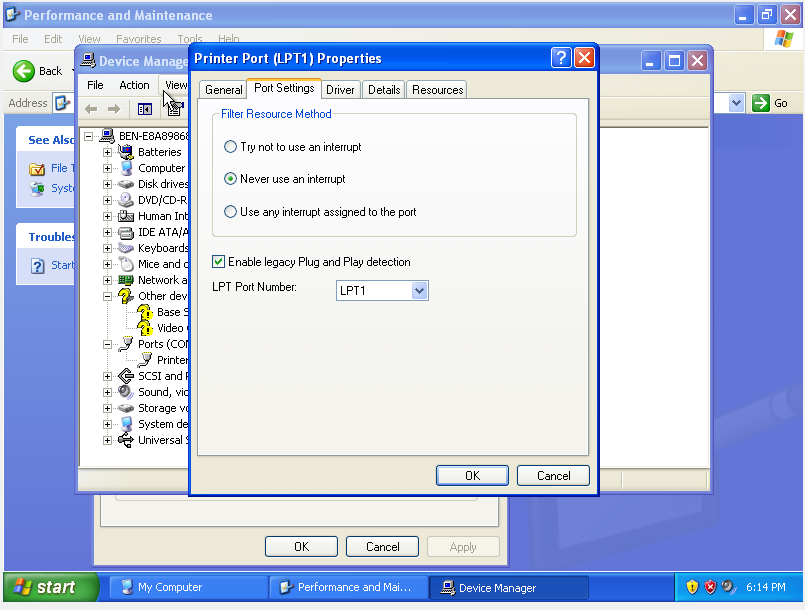Click the Human Interface Devices icon

tap(126, 216)
